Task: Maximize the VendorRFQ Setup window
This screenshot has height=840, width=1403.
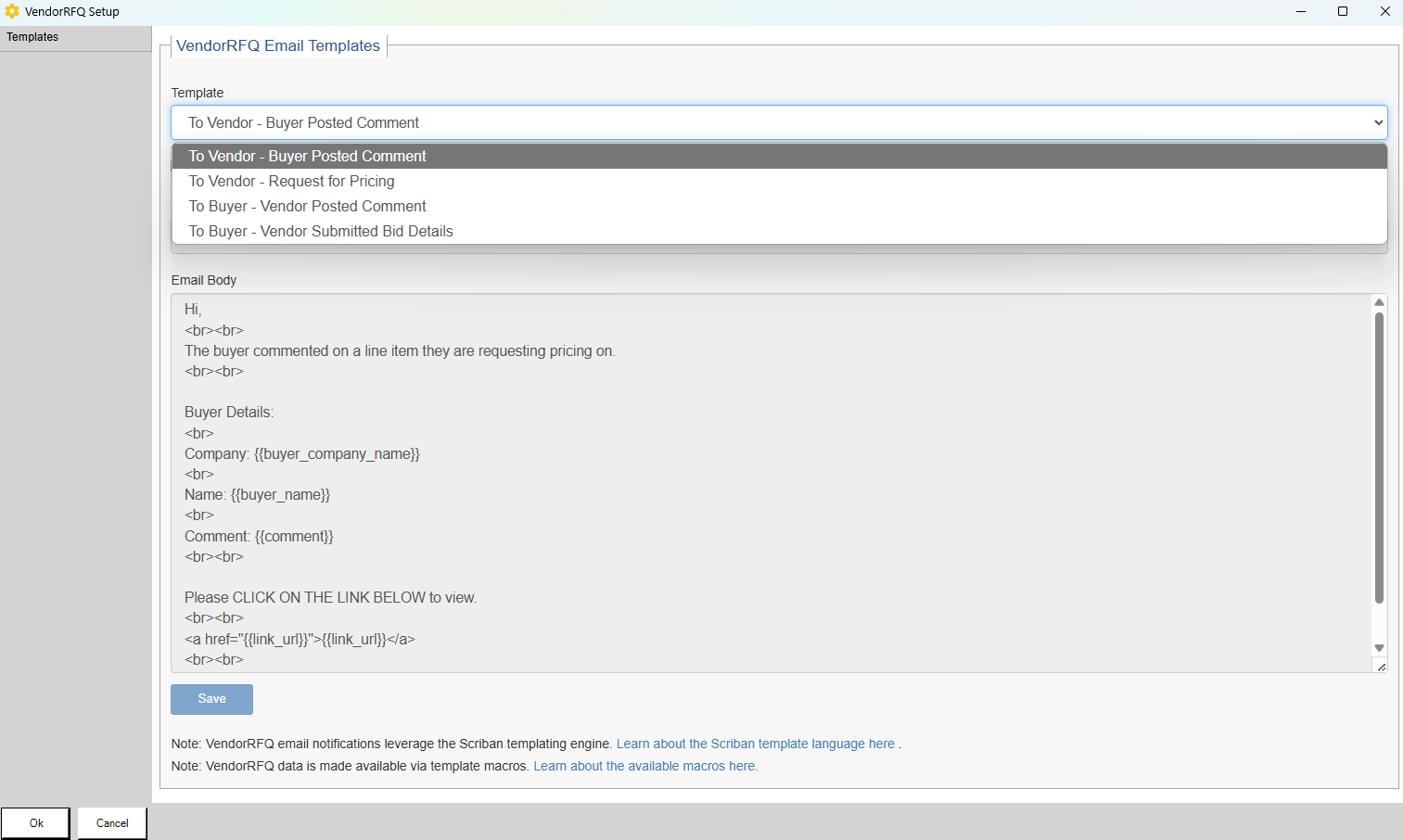Action: pyautogui.click(x=1343, y=12)
